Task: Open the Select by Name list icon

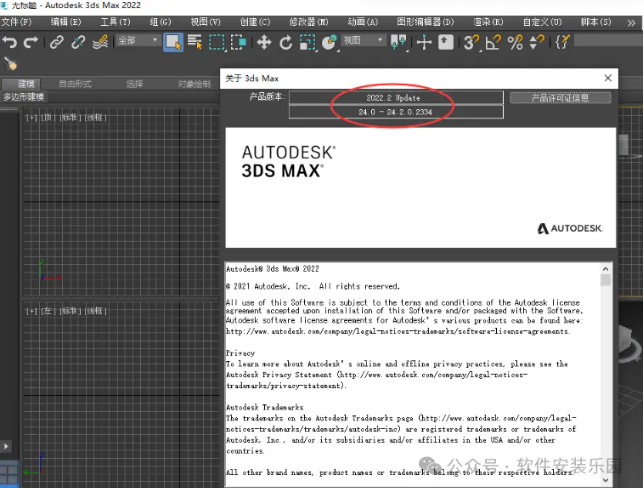Action: (x=195, y=42)
